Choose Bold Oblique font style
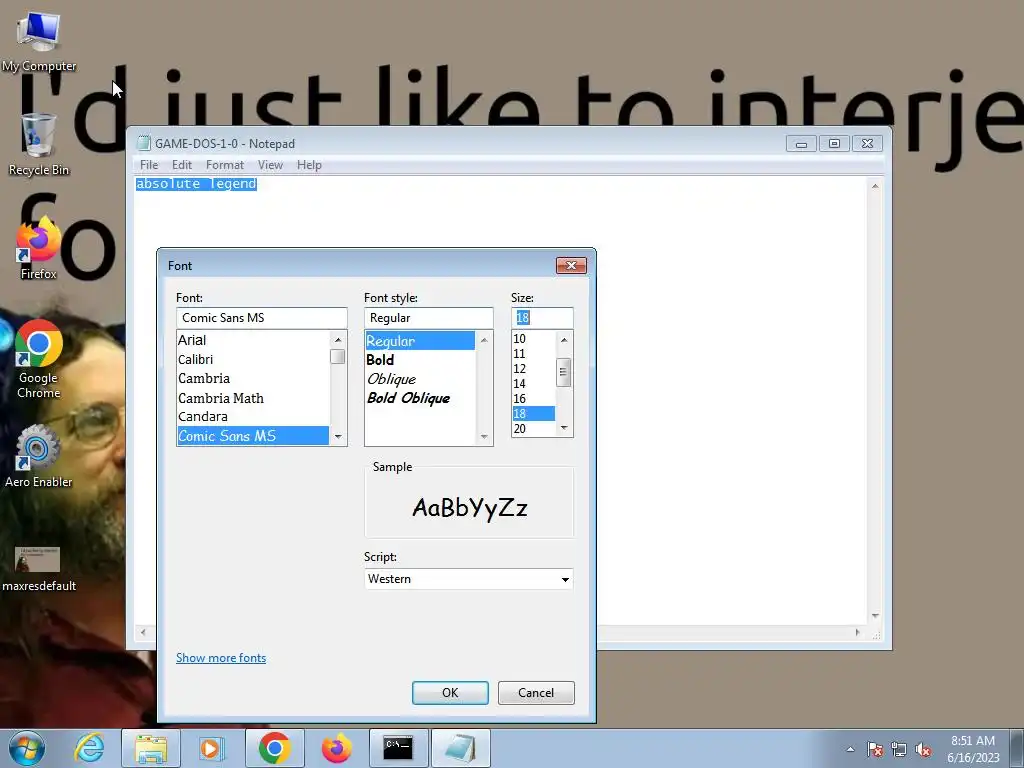The height and width of the screenshot is (768, 1024). [420, 398]
